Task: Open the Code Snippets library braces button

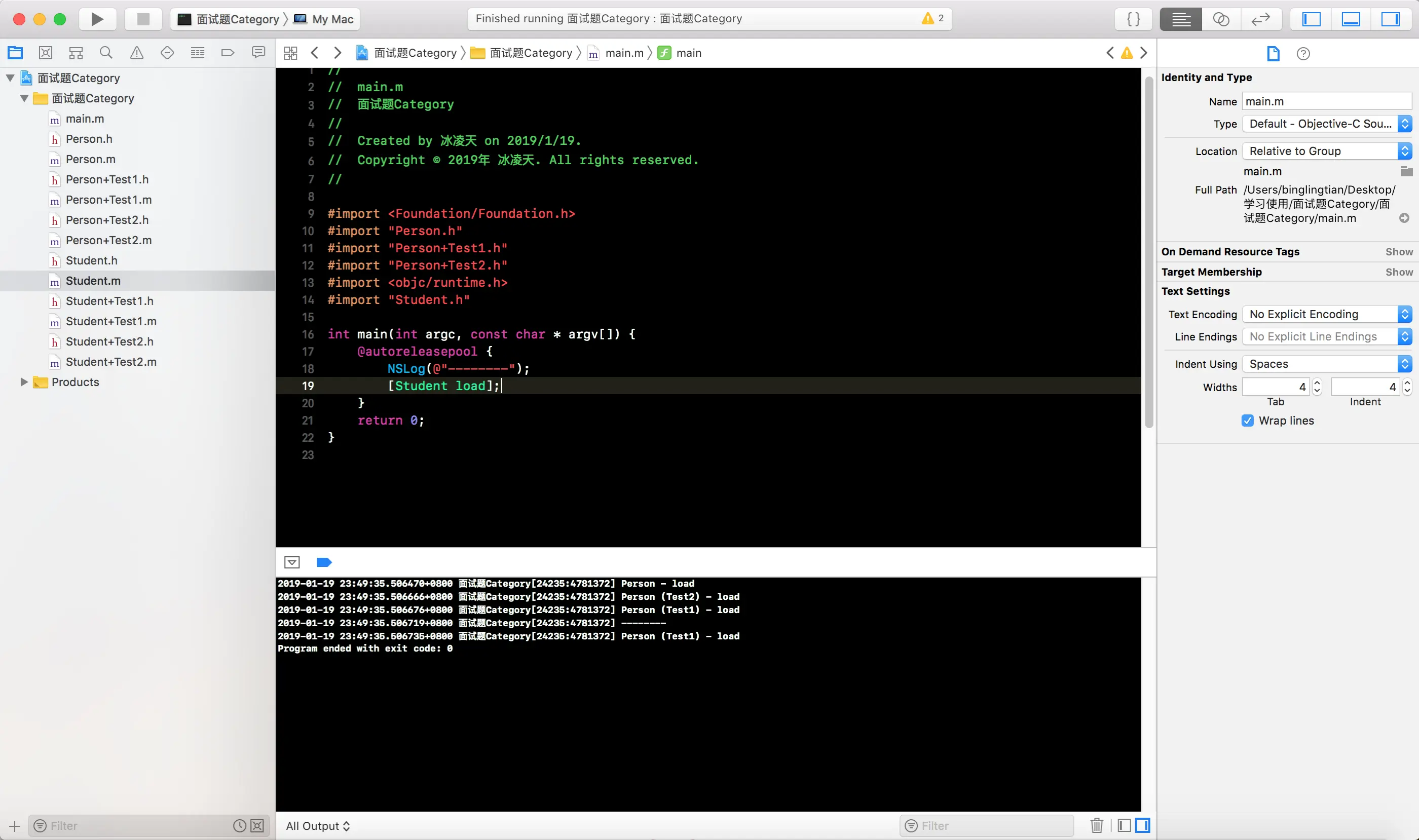Action: coord(1134,19)
